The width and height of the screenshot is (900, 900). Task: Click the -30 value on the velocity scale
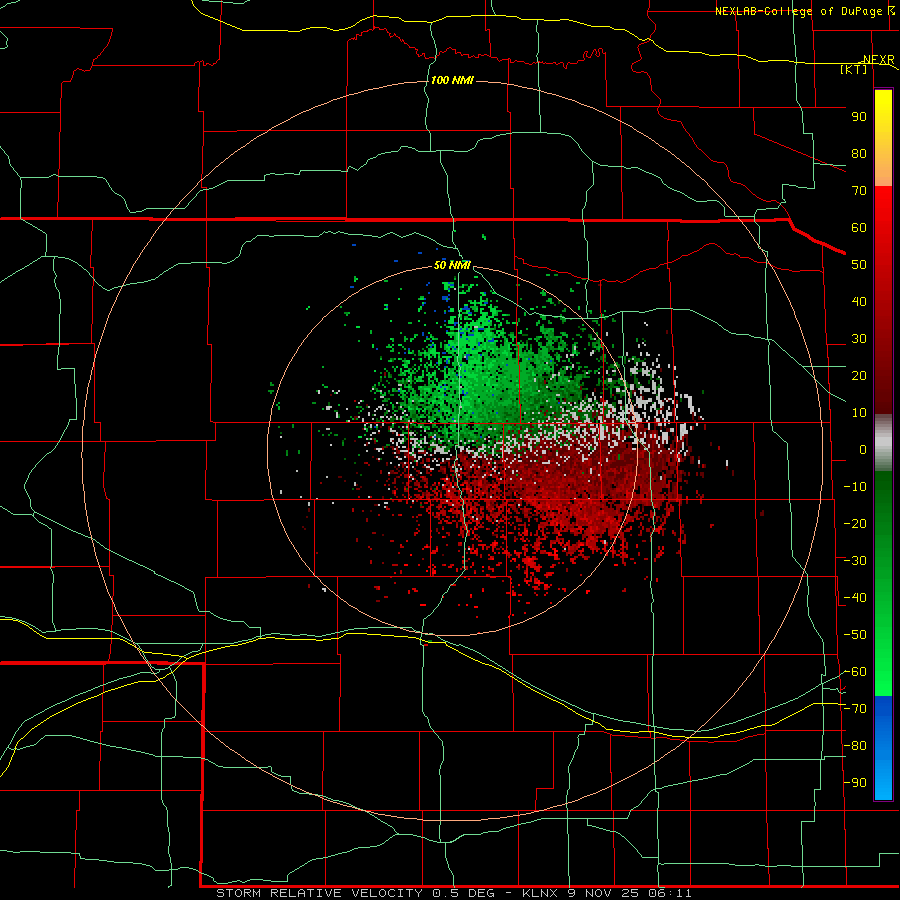pyautogui.click(x=855, y=561)
